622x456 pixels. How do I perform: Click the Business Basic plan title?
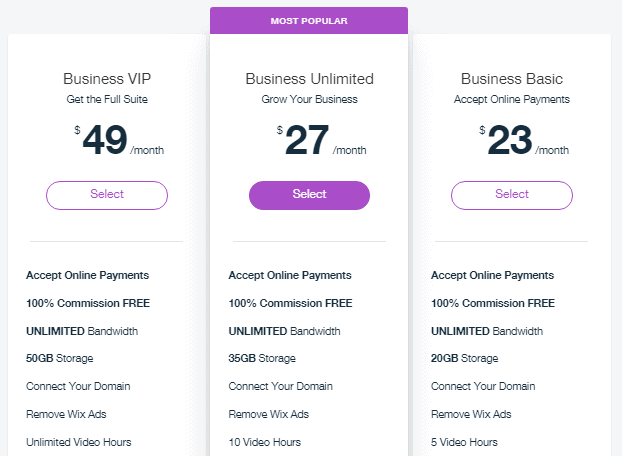(x=511, y=78)
